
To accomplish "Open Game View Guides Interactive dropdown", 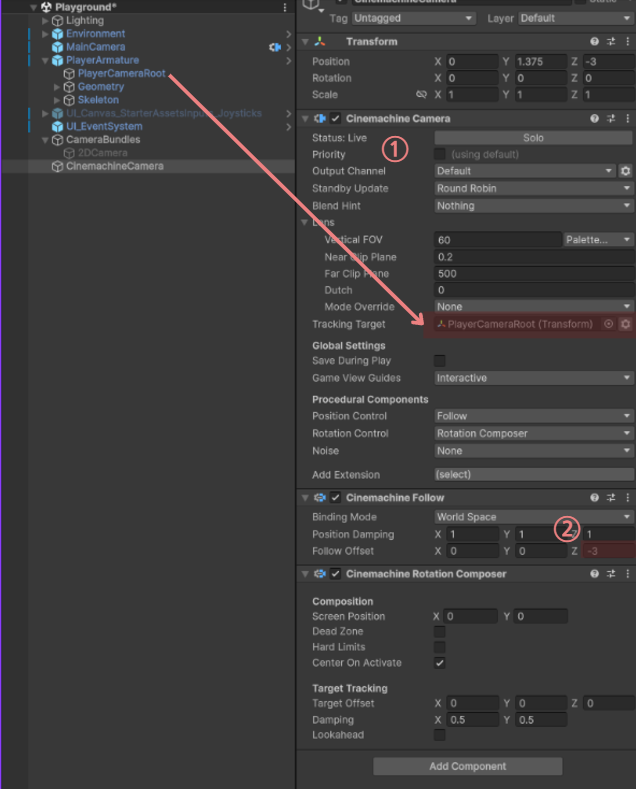I will pyautogui.click(x=534, y=378).
